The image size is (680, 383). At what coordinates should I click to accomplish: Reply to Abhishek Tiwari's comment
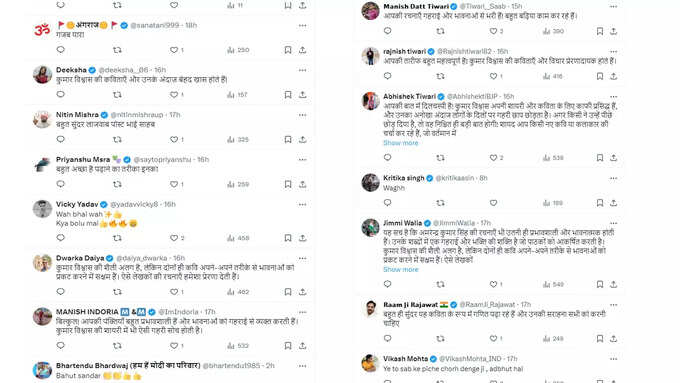(388, 157)
